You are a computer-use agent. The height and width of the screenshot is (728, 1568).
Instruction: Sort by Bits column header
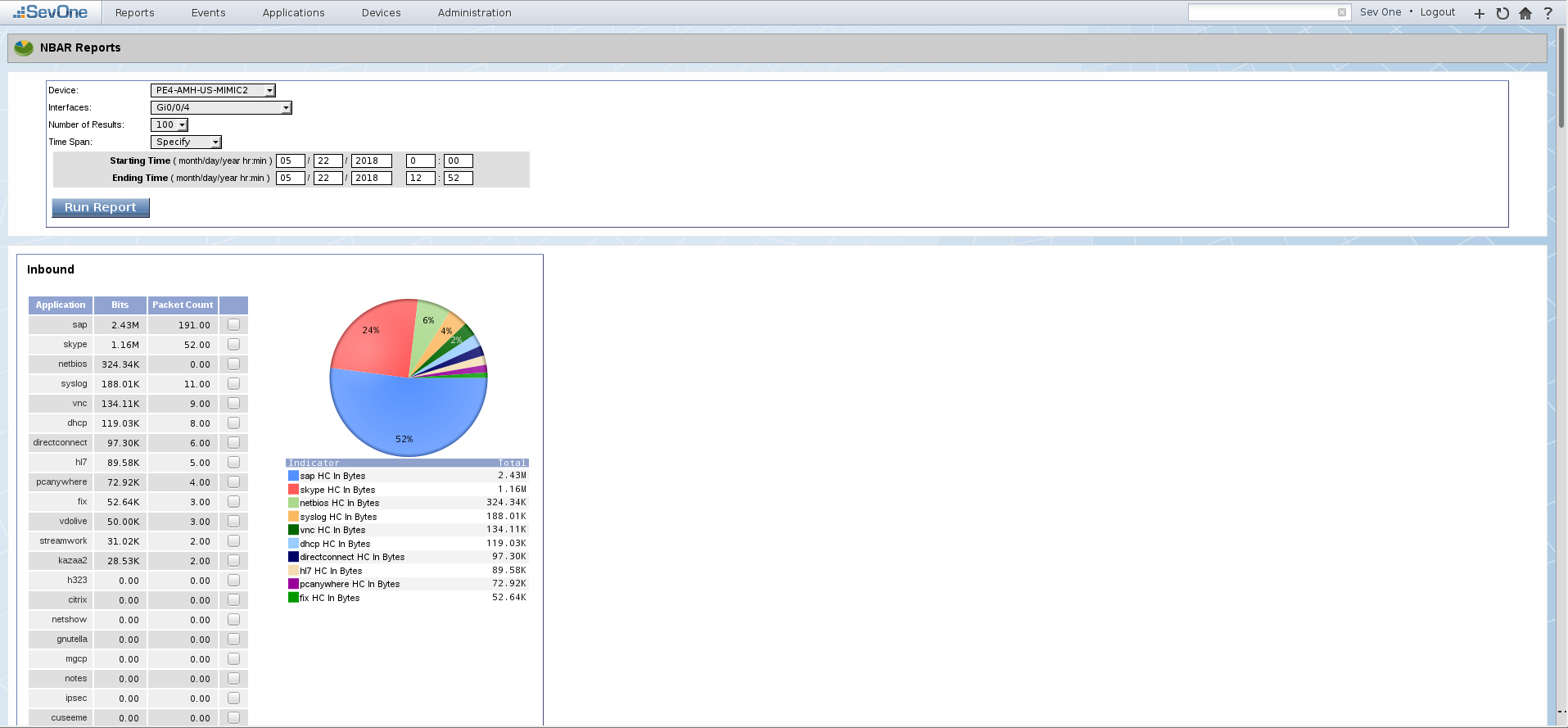point(120,305)
